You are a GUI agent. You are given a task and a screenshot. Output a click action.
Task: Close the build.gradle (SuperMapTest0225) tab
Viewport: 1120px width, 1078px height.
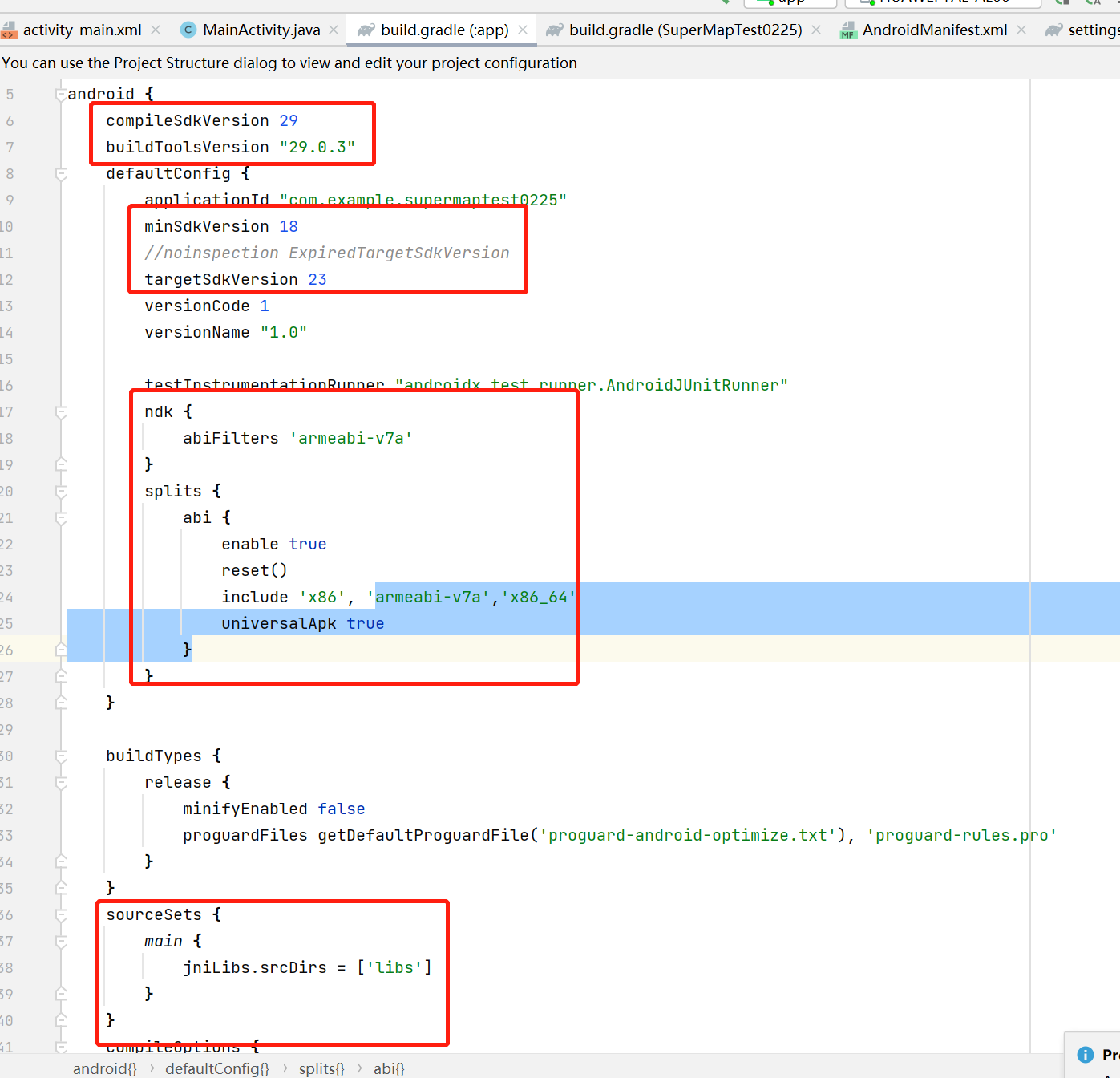pyautogui.click(x=816, y=30)
